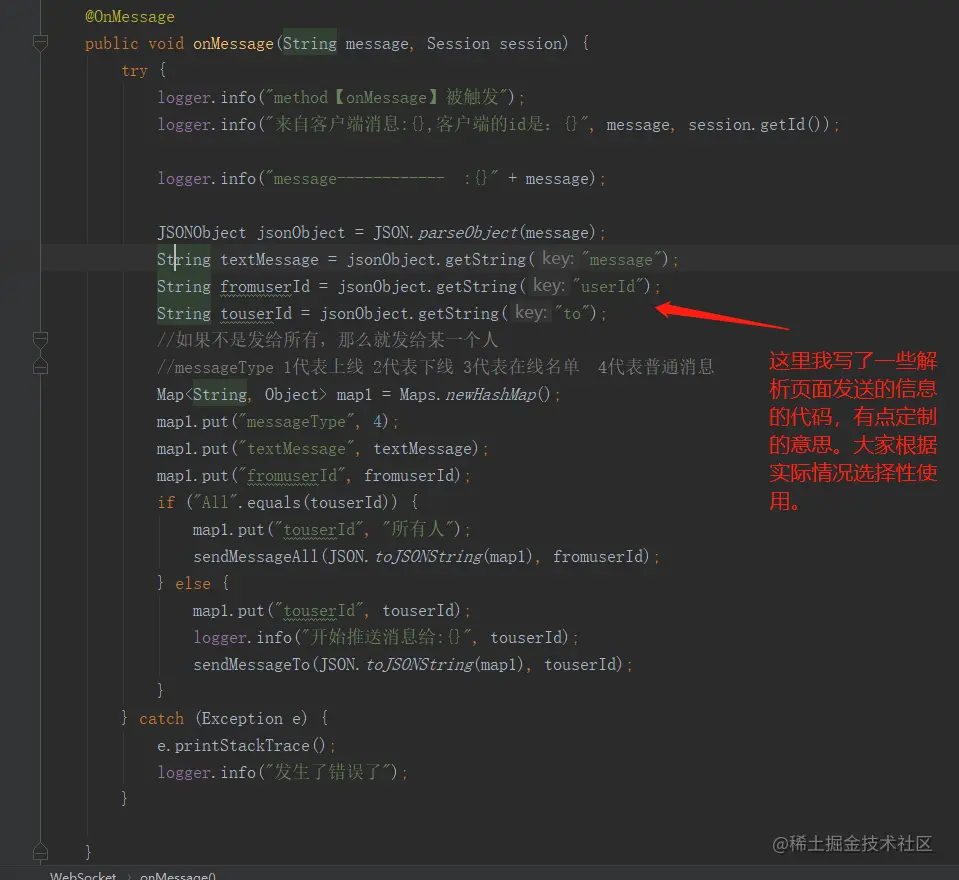The image size is (959, 880).
Task: Click the '发生了错误了' log string
Action: click(327, 772)
